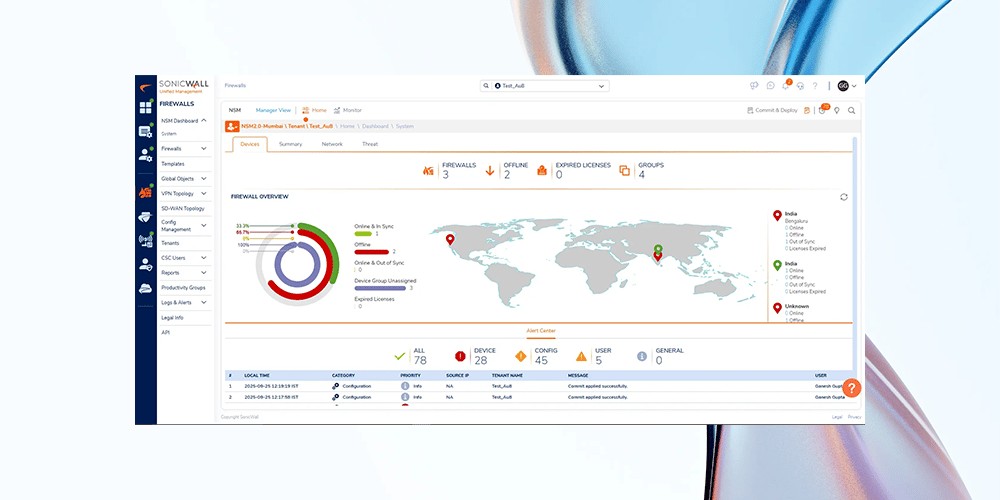Click the green Online & In Sync legend bar
1000x500 pixels.
pyautogui.click(x=363, y=234)
